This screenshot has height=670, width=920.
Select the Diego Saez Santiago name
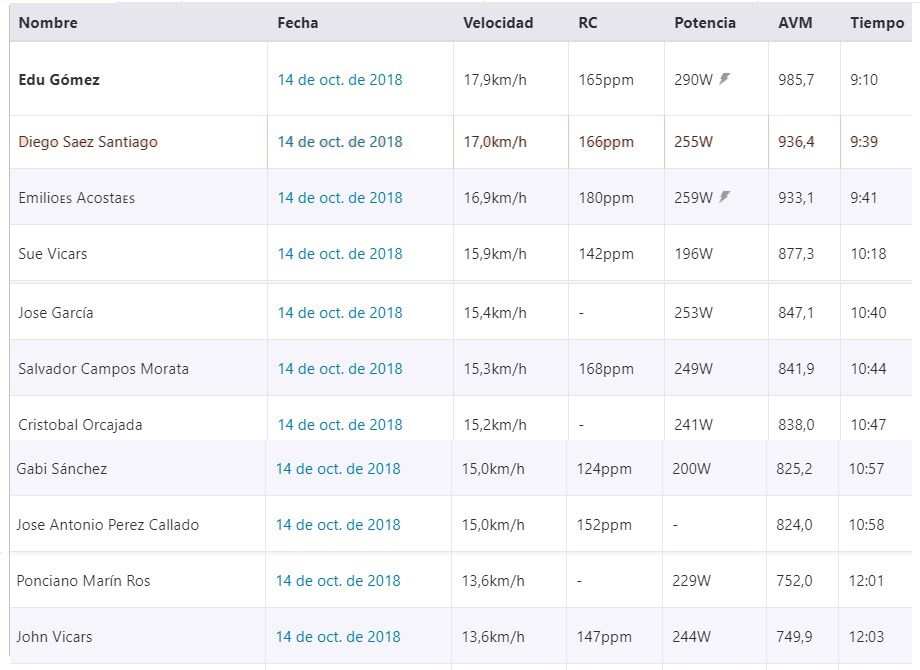88,142
